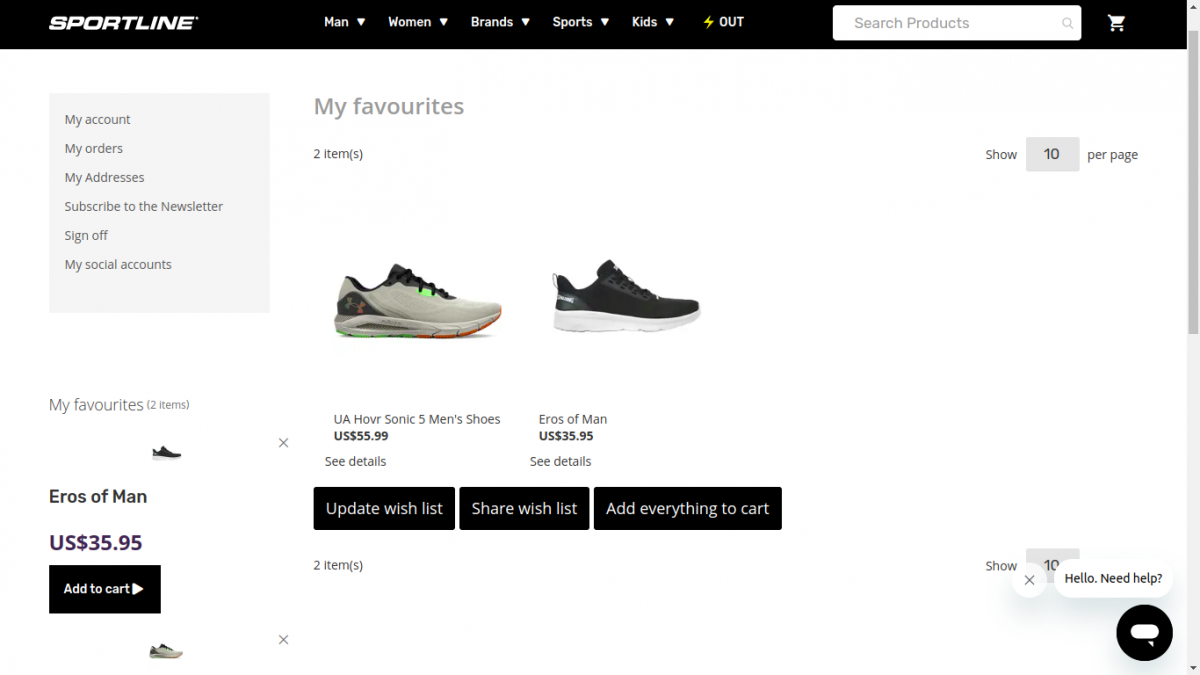Expand the Women menu
Viewport: 1200px width, 675px height.
(418, 22)
